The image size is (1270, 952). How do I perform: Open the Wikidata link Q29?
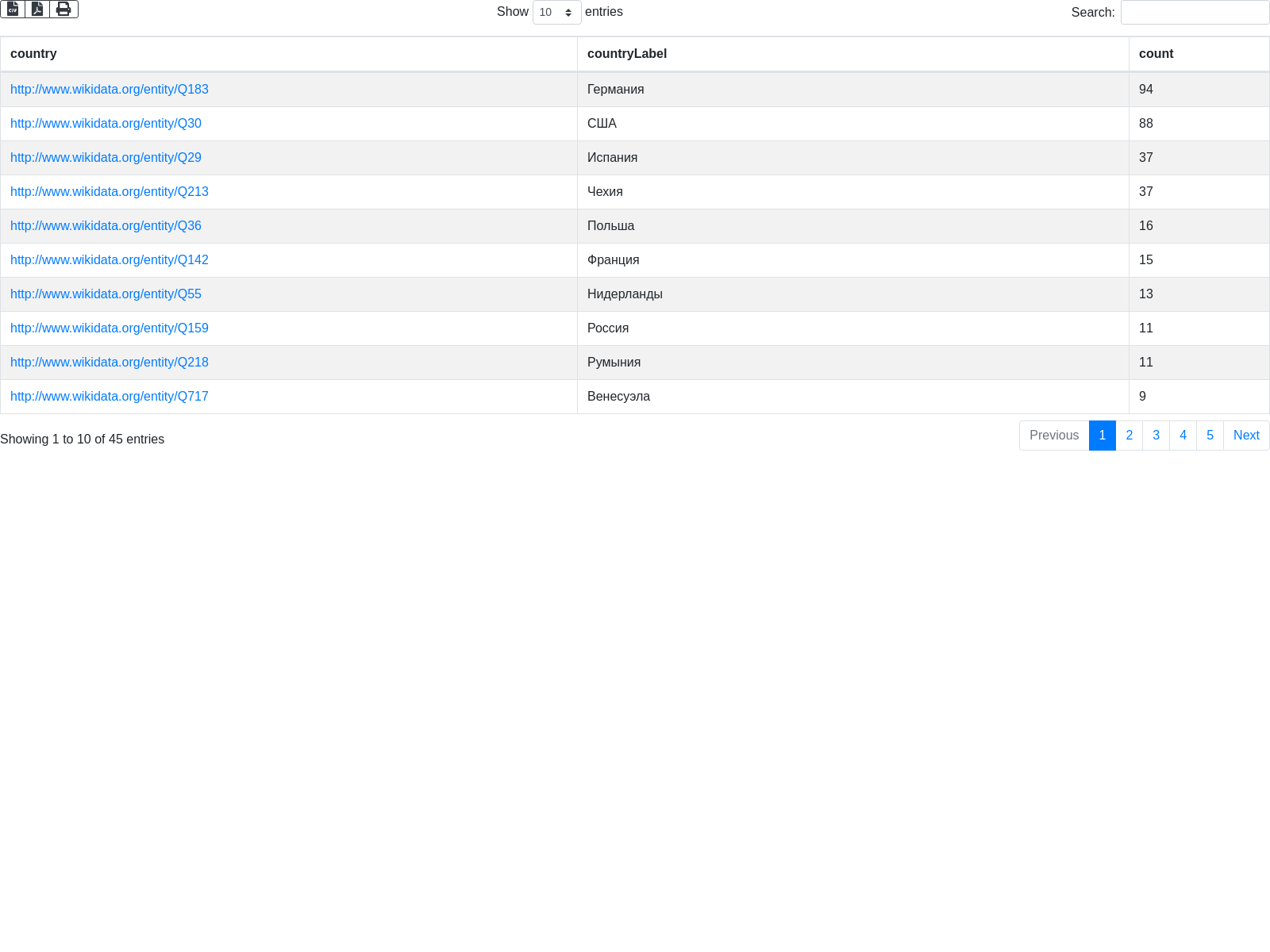pos(106,158)
